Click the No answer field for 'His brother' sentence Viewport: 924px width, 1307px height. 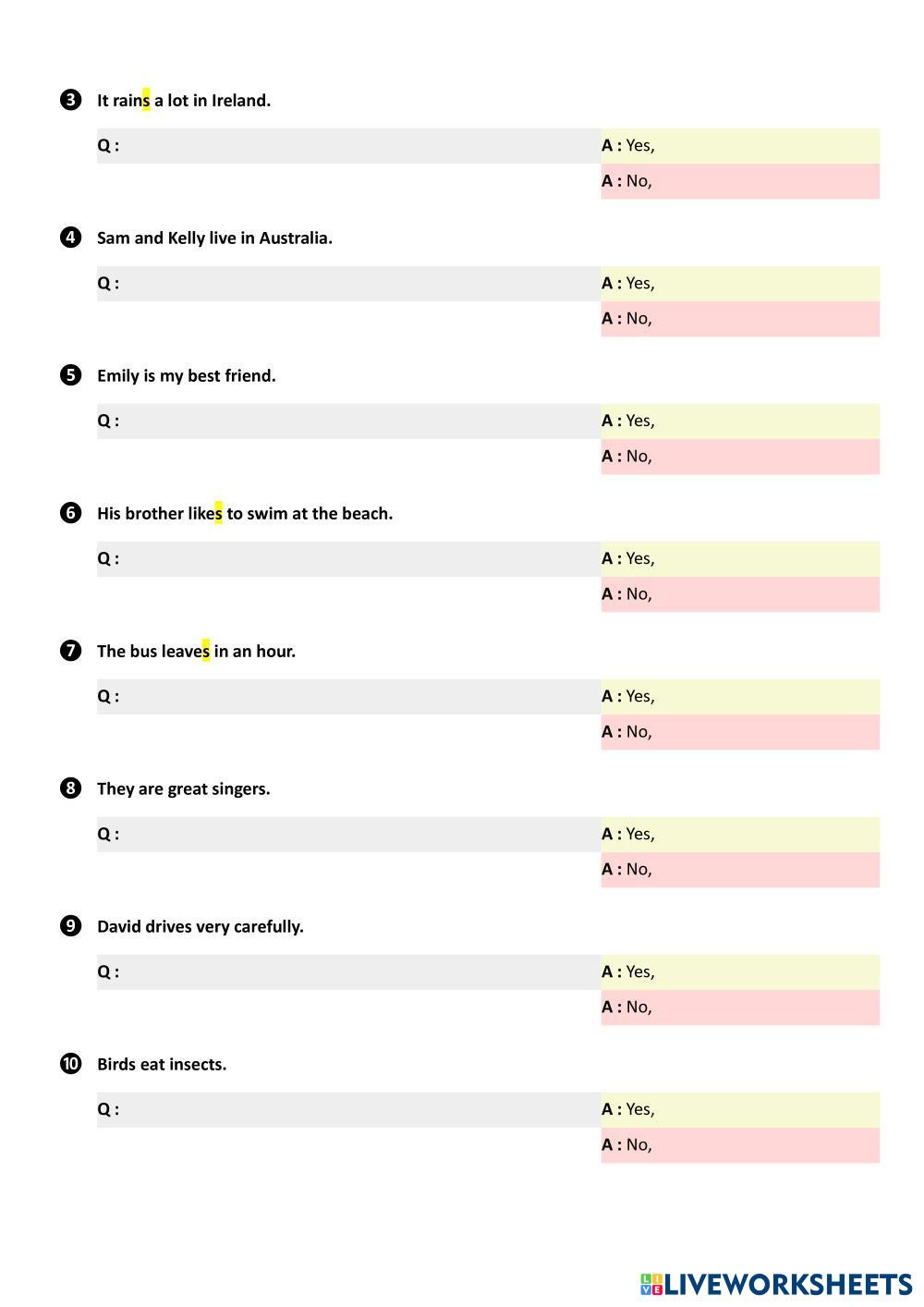[765, 594]
